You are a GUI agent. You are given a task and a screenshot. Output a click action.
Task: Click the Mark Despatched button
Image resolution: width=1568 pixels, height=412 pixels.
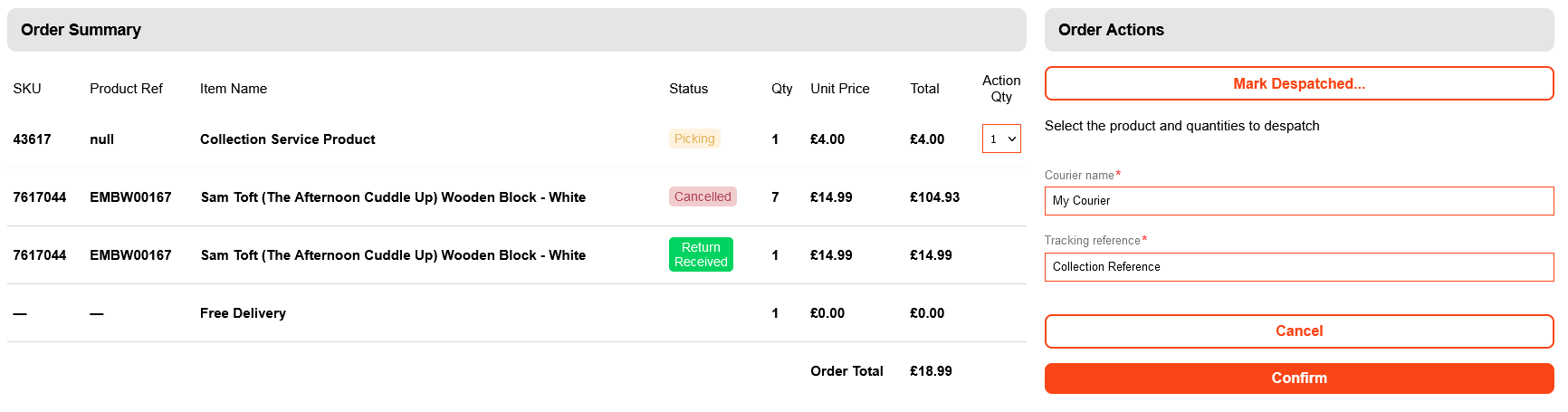coord(1298,83)
